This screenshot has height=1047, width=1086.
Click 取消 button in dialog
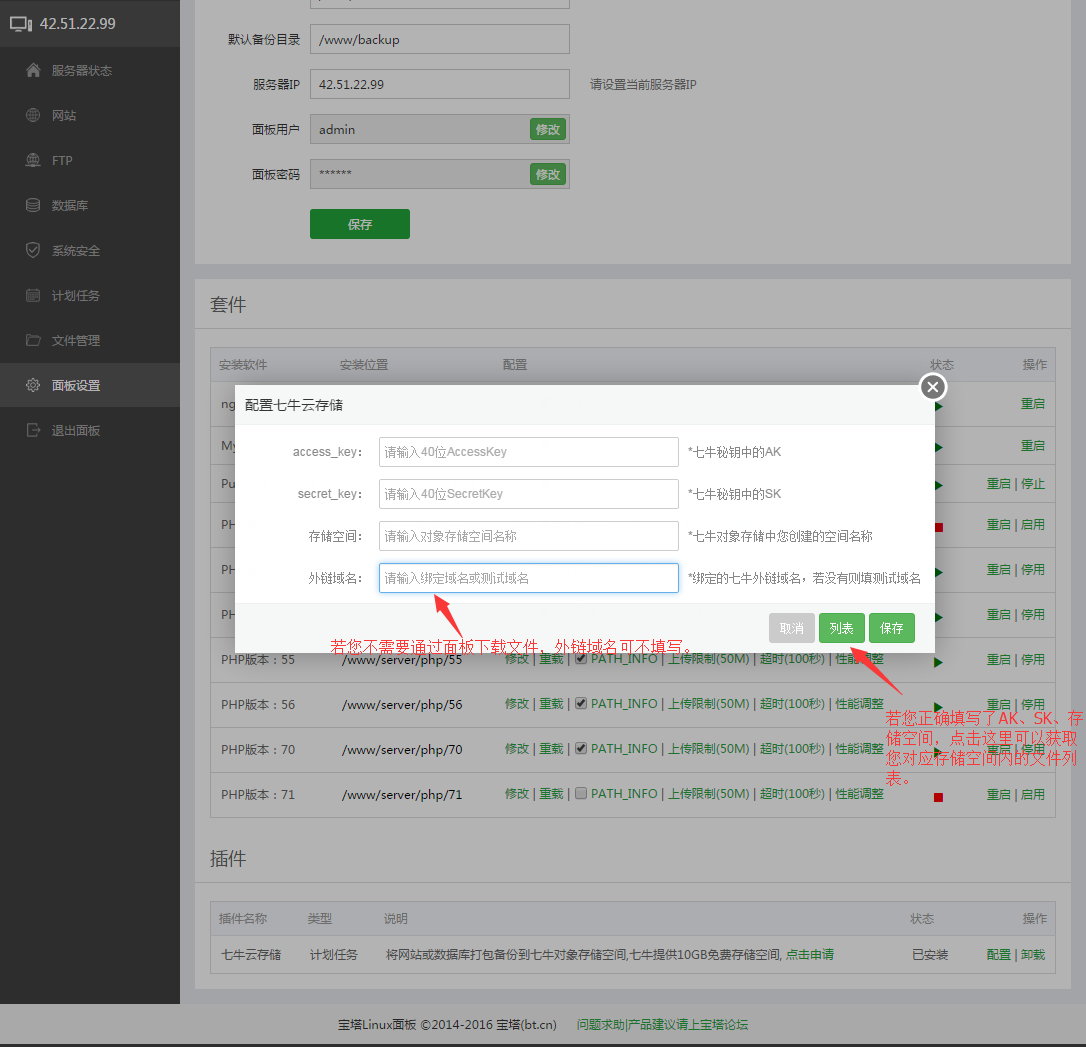click(792, 628)
